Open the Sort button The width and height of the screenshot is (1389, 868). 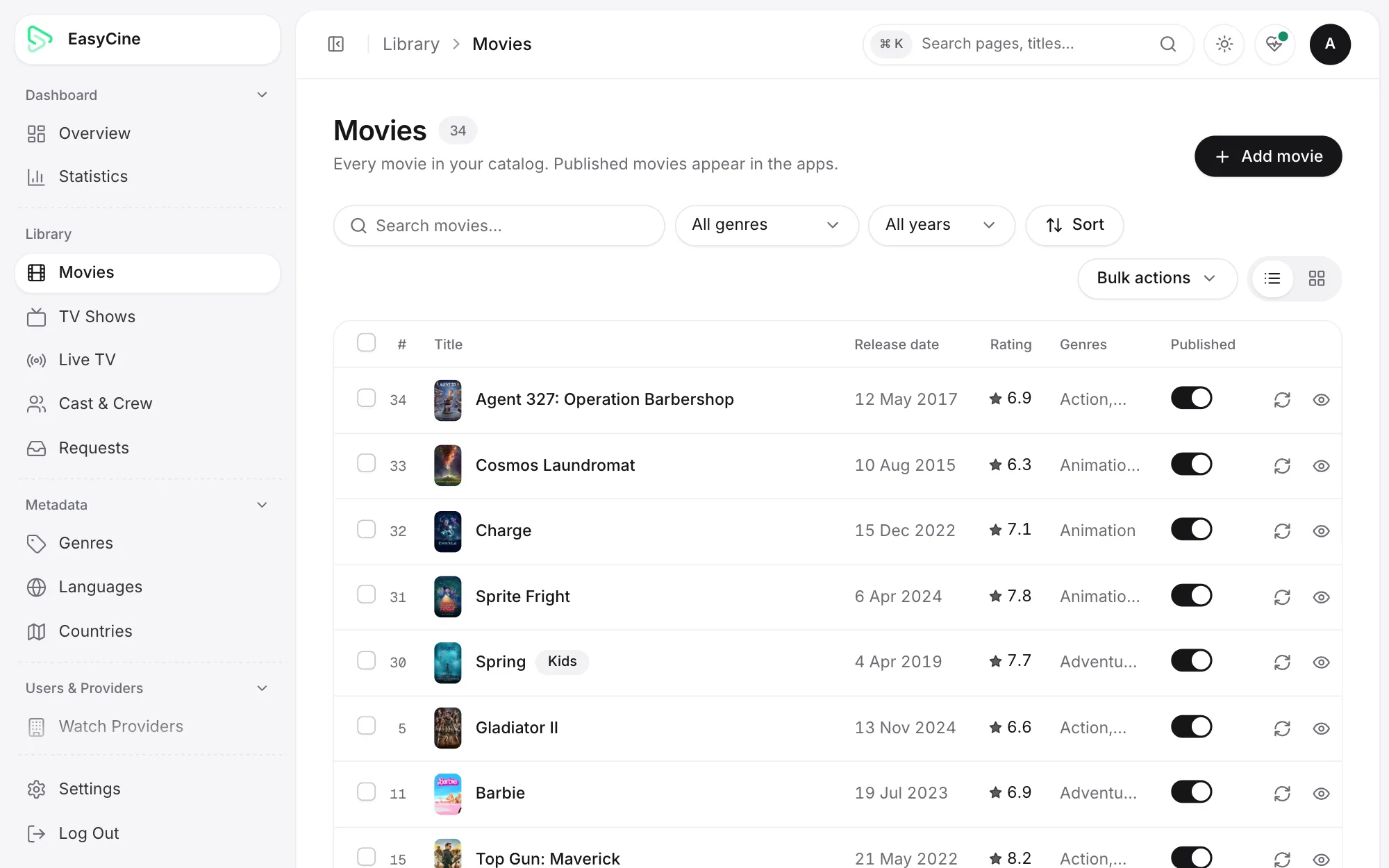(1074, 225)
